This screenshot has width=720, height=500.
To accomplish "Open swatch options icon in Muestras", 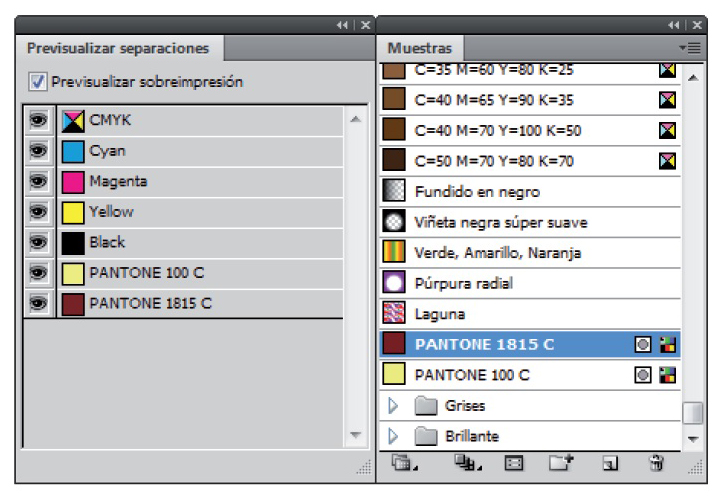I will click(514, 463).
